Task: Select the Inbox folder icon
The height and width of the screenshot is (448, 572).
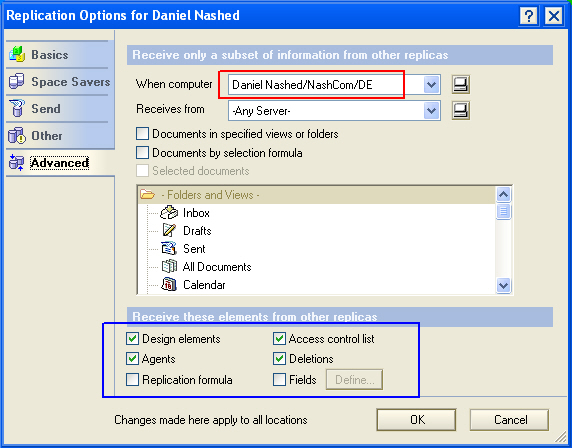Action: (169, 213)
